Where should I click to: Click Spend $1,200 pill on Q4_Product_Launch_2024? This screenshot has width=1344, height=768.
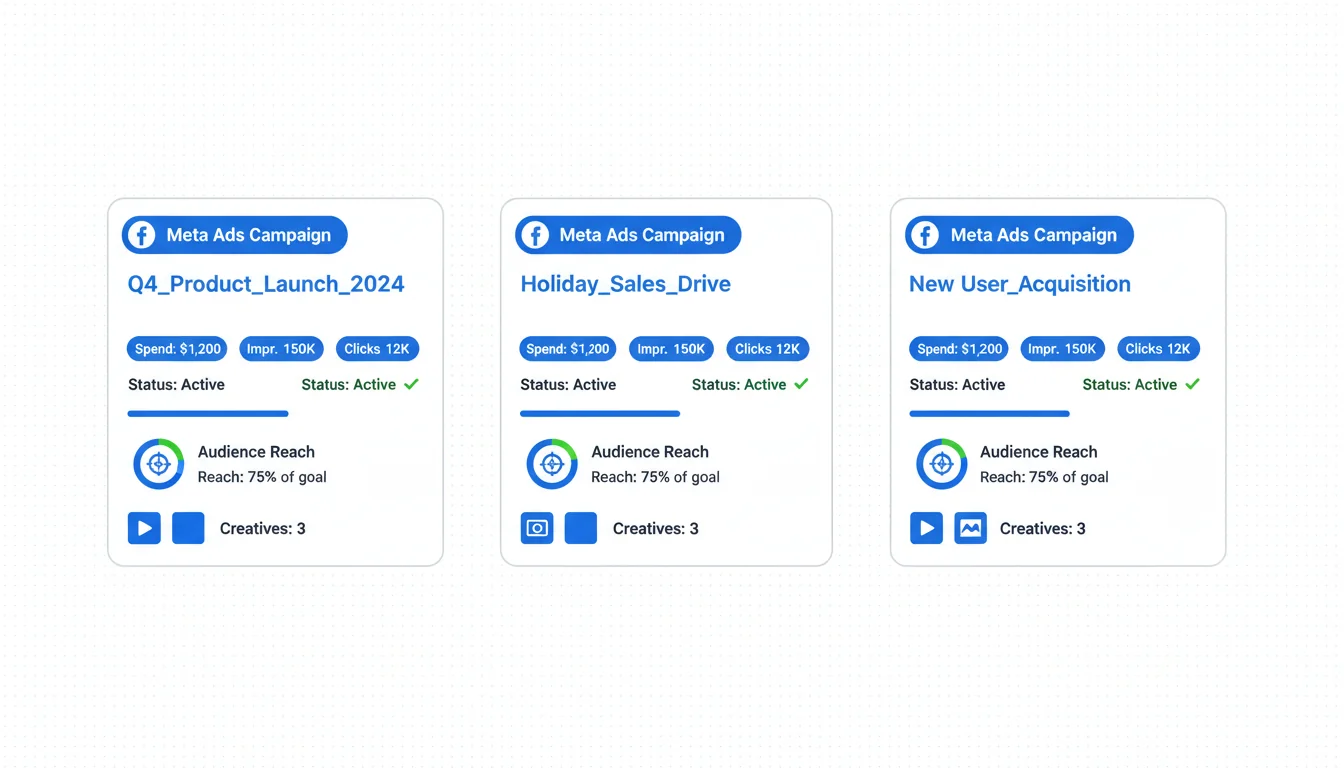coord(177,349)
